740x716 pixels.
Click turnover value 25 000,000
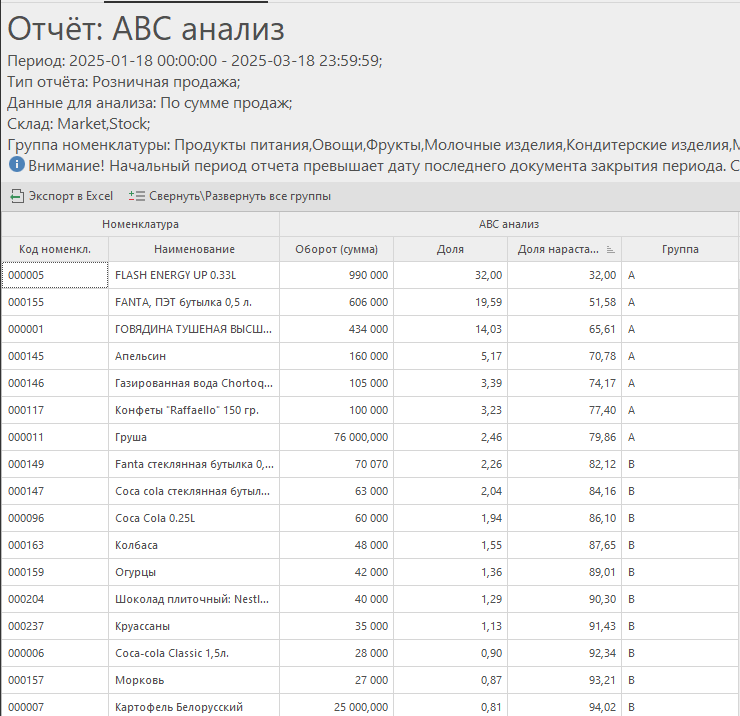(336, 706)
